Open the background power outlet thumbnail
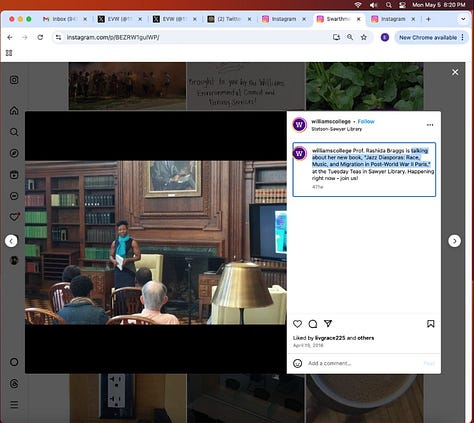This screenshot has height=423, width=474. point(127,398)
